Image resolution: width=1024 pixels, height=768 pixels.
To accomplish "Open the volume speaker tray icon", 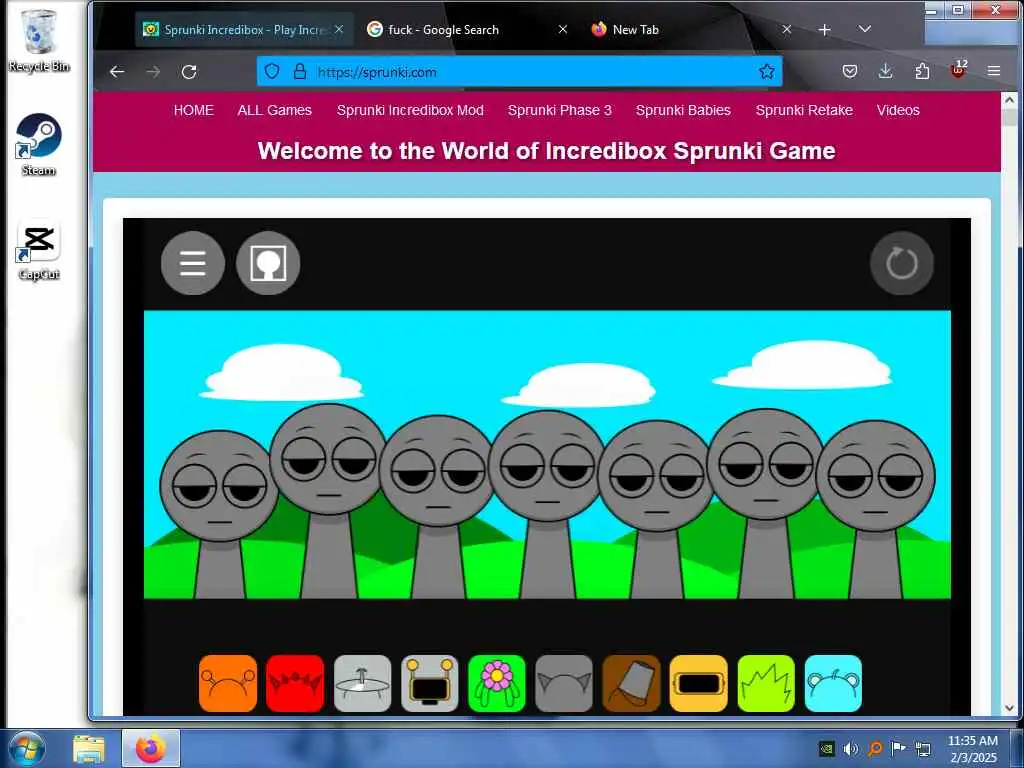I will coord(850,749).
